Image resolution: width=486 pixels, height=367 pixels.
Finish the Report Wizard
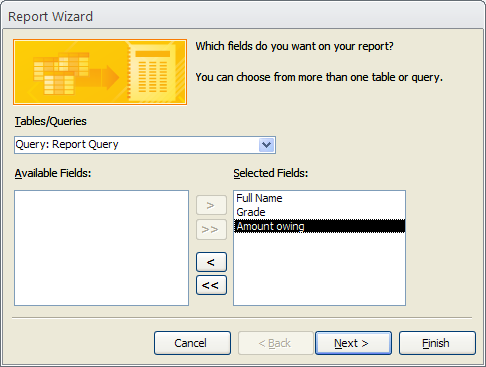click(x=437, y=343)
